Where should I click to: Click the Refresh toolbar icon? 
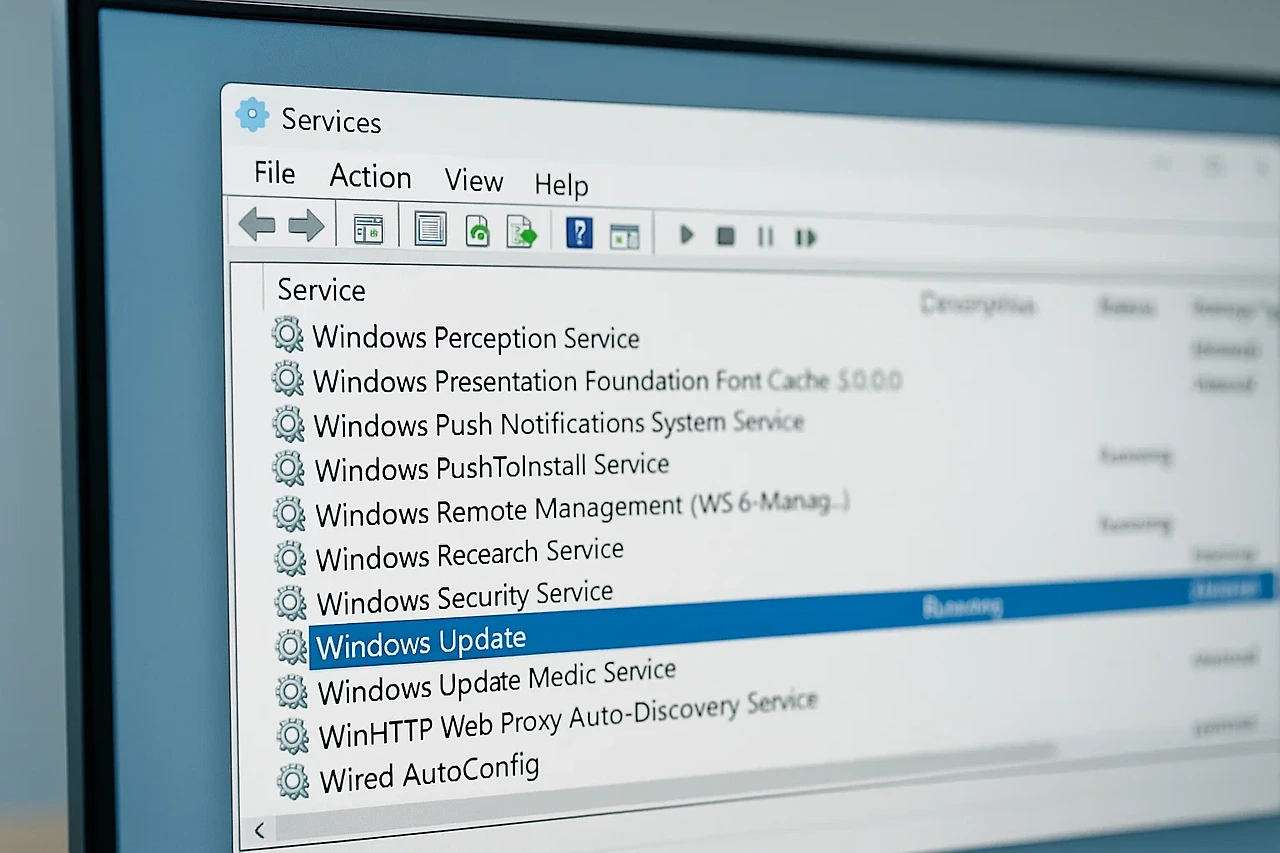478,232
